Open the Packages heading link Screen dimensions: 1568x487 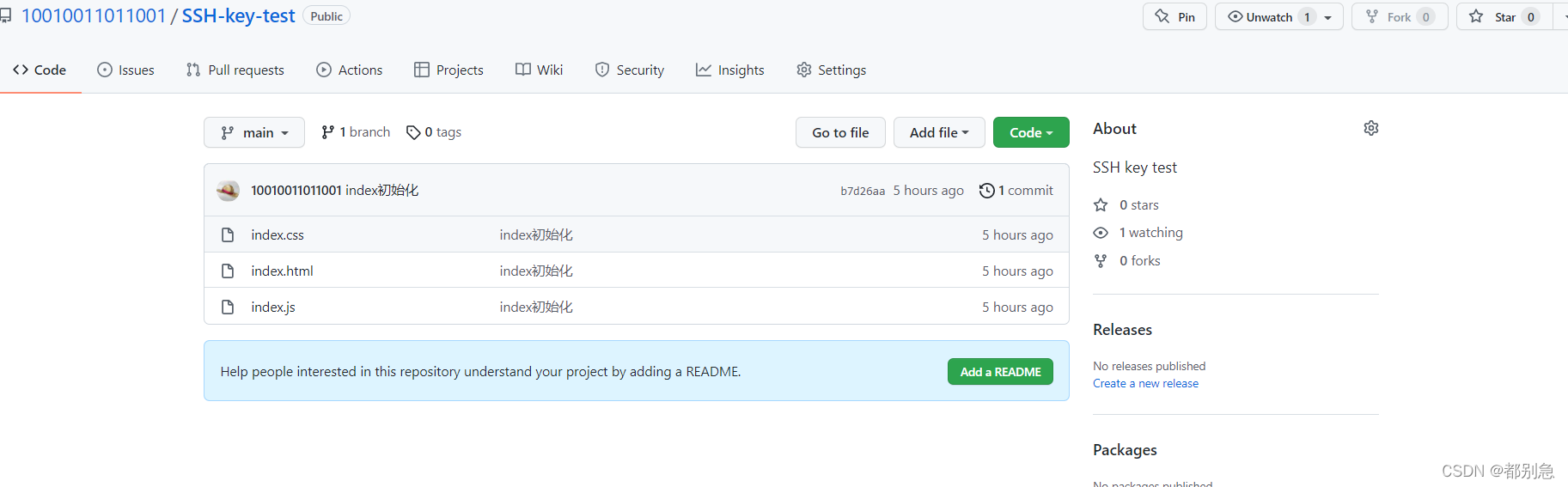[x=1125, y=450]
